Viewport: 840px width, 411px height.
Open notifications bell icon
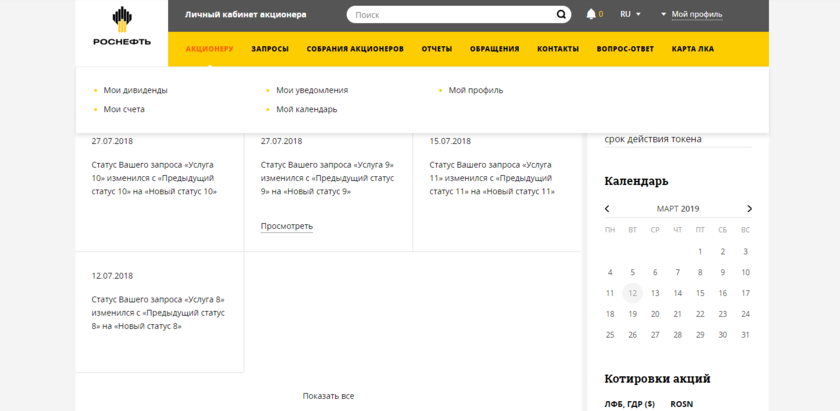(x=591, y=15)
